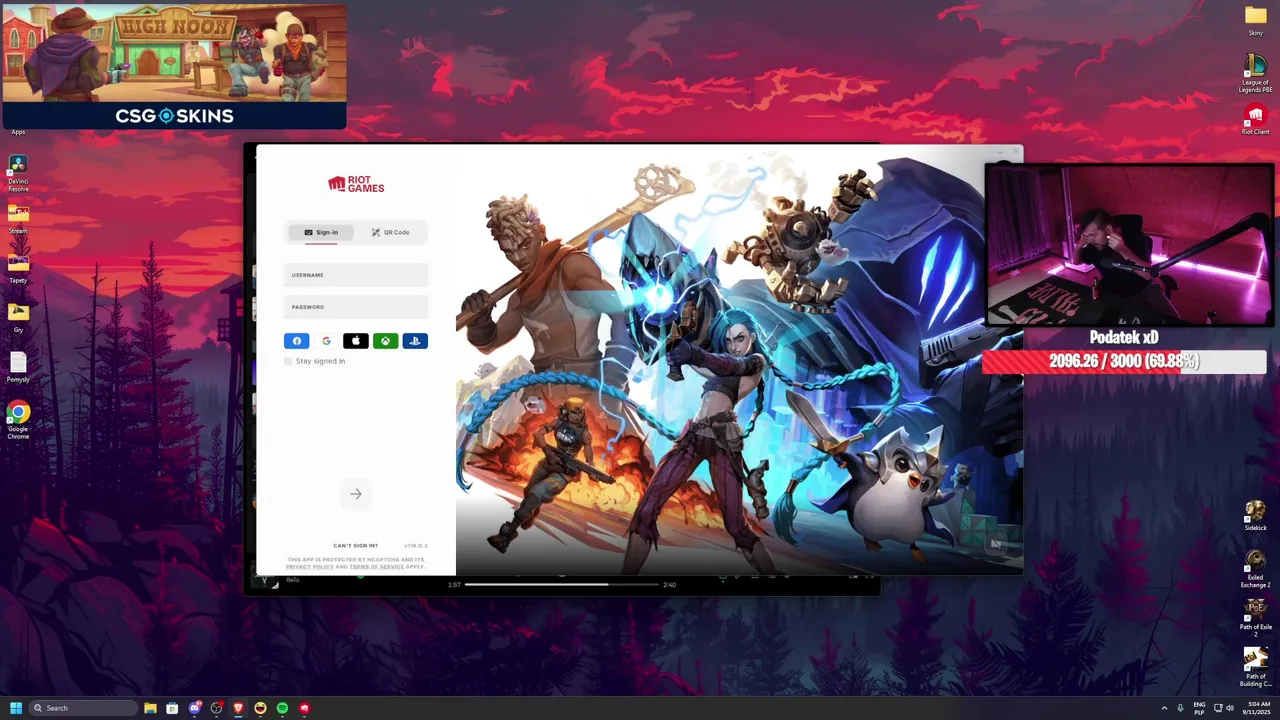Tick the Stay signed in checkbox
This screenshot has width=1280, height=720.
[288, 361]
